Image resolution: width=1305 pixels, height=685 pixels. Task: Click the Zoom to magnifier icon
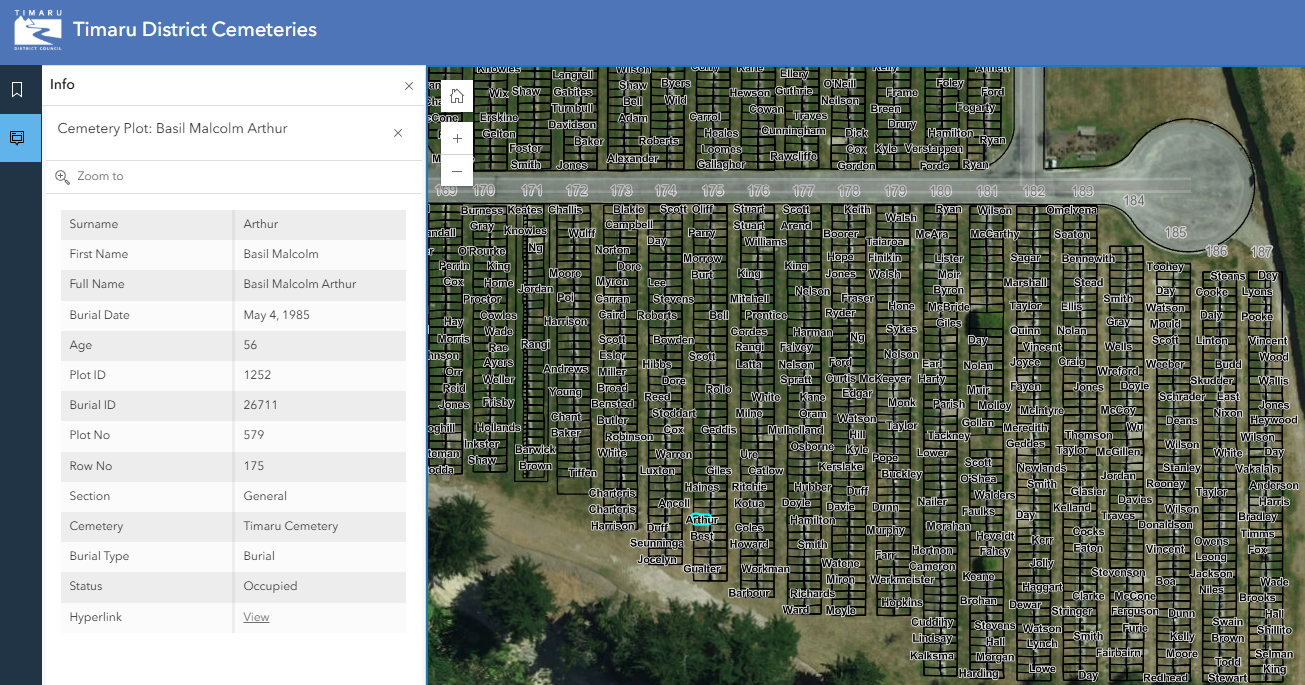tap(62, 177)
